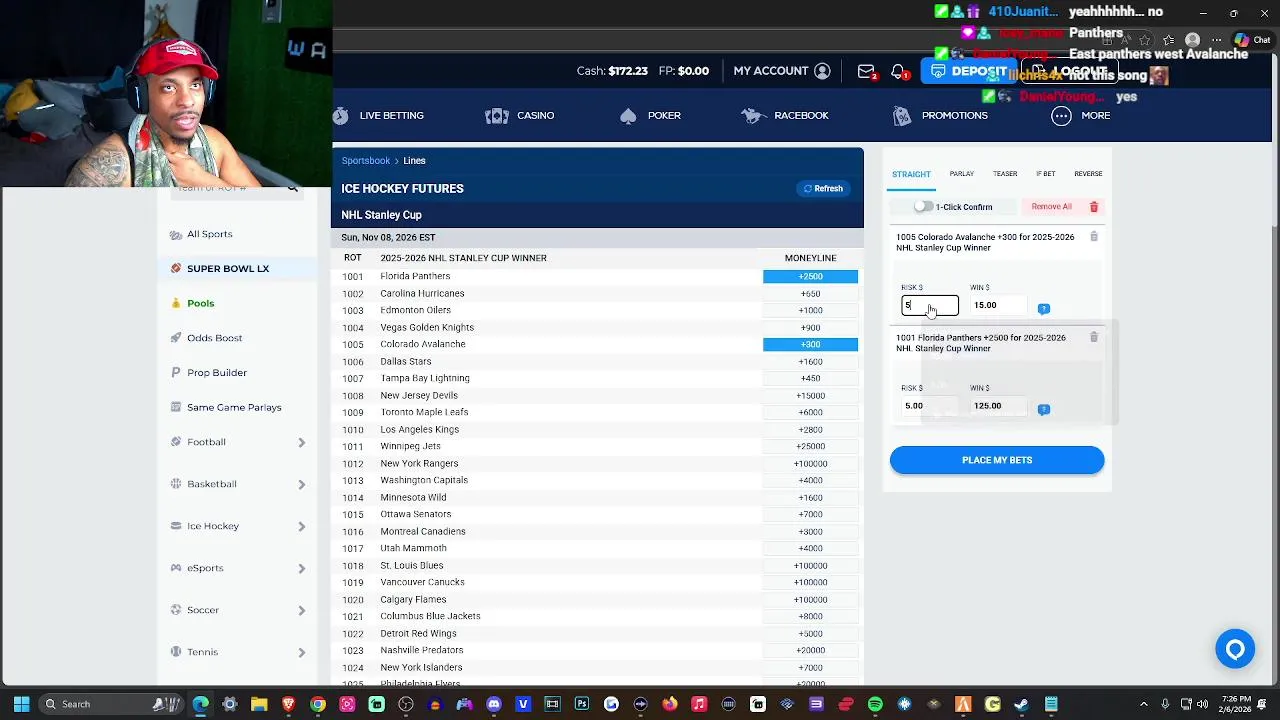1280x720 pixels.
Task: Open SUPER BOWL LX in the sidebar
Action: [227, 269]
